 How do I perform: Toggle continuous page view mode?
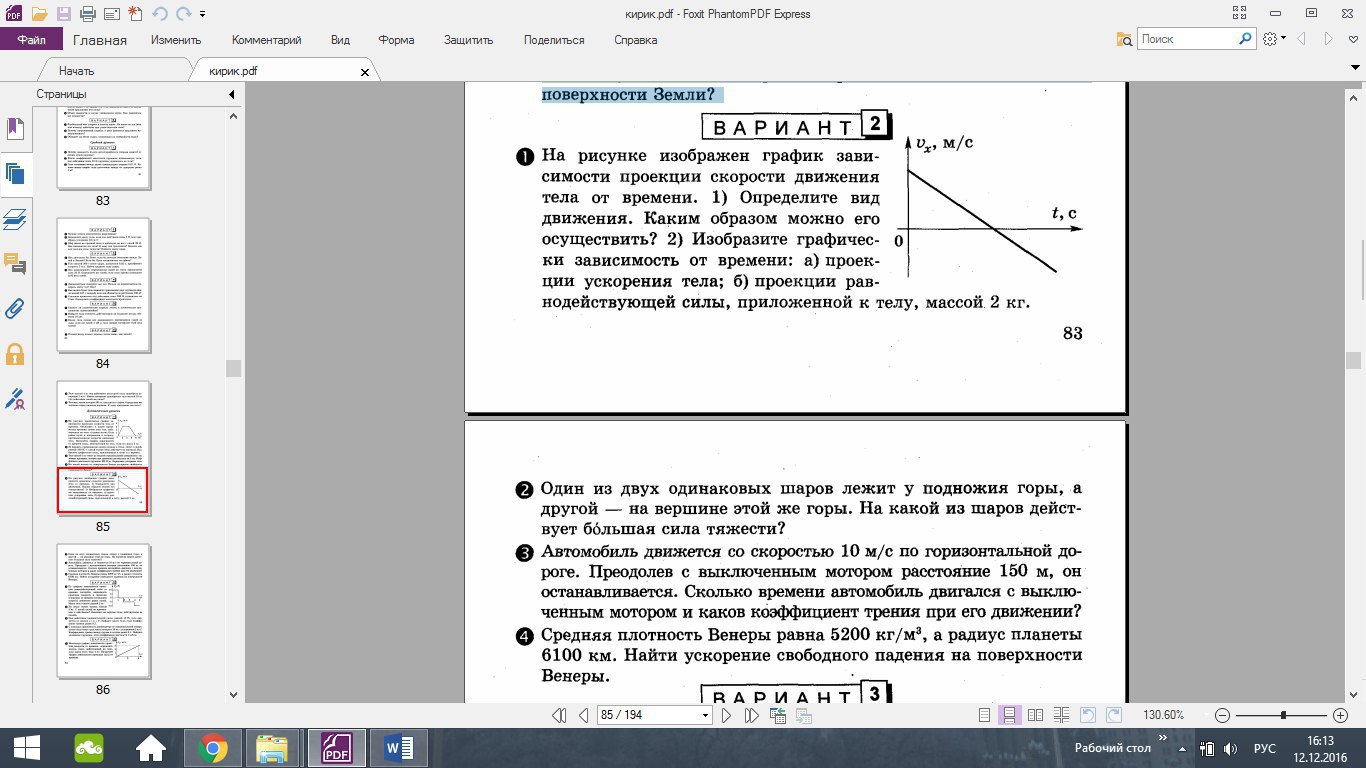pos(1010,715)
